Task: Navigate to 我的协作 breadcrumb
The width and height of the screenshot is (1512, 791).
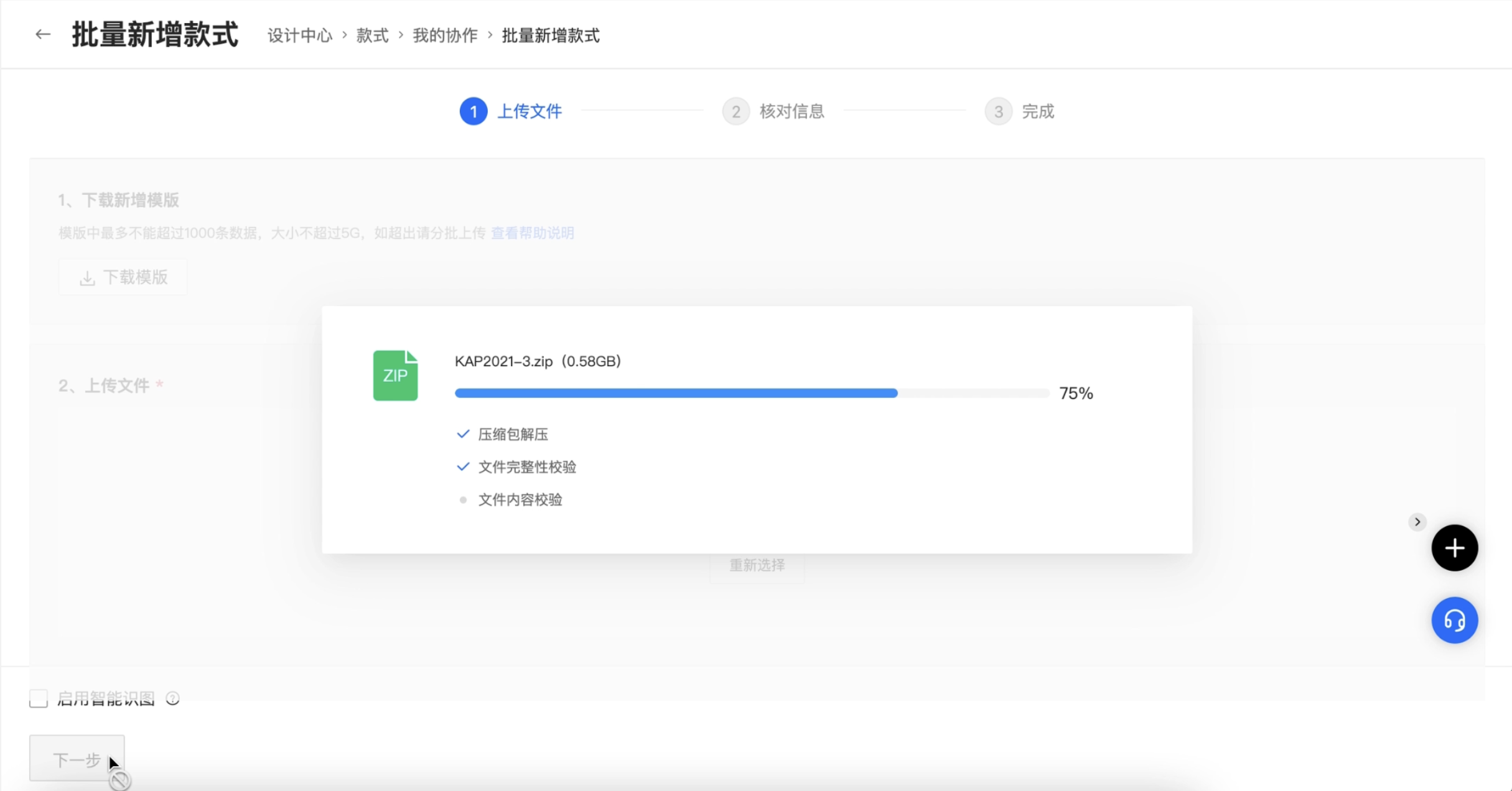Action: (445, 35)
